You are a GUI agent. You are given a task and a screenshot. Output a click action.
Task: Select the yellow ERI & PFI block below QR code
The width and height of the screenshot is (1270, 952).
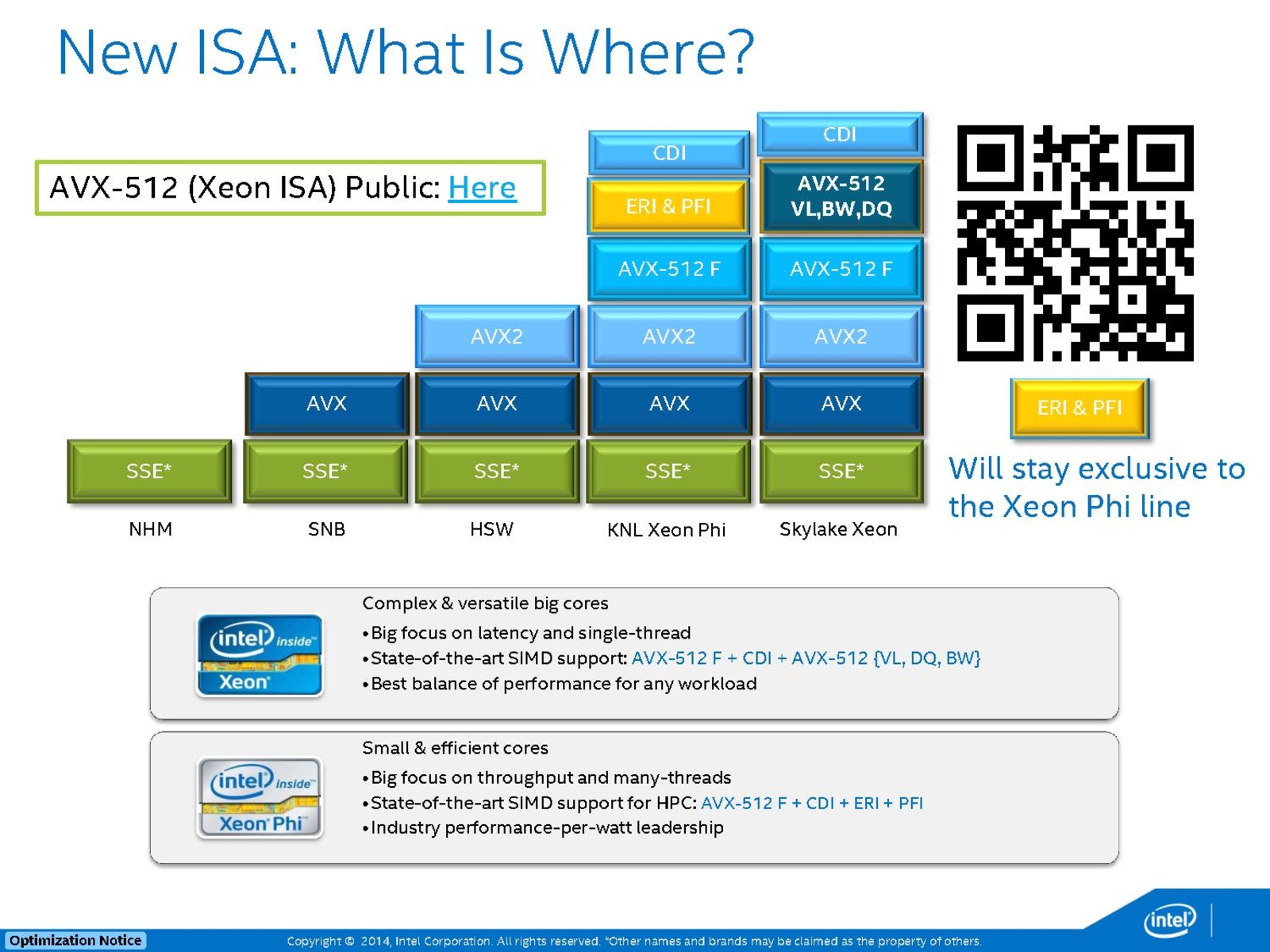point(1079,408)
